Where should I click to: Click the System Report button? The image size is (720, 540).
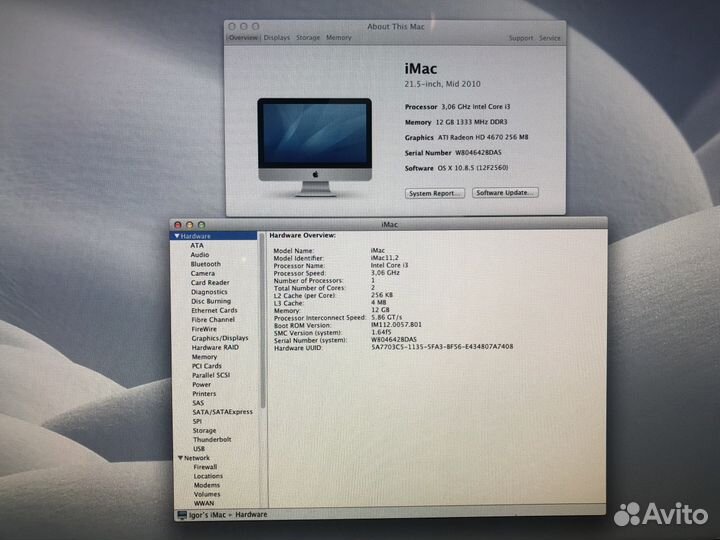[x=434, y=193]
